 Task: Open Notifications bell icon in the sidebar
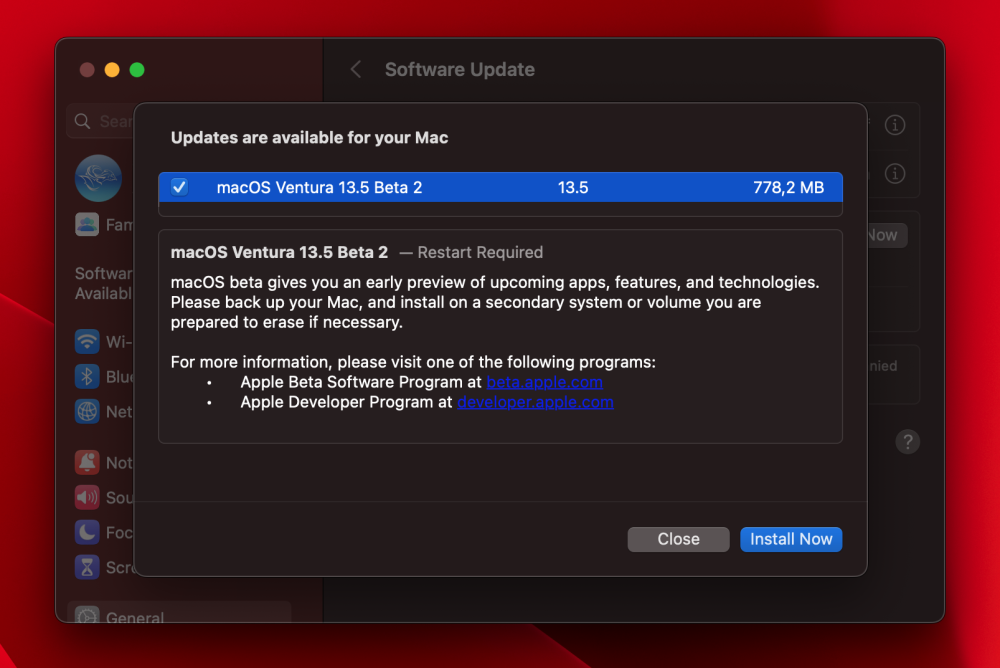click(87, 463)
